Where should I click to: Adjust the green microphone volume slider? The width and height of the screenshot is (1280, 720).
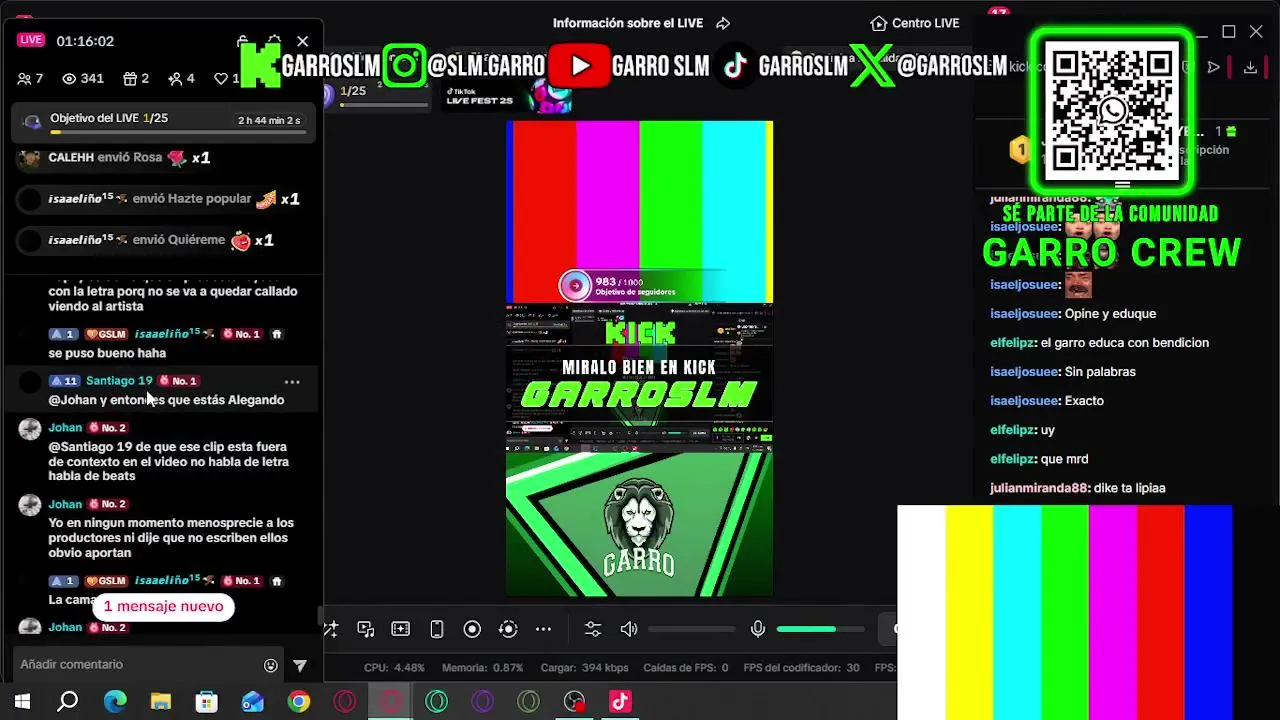[820, 629]
